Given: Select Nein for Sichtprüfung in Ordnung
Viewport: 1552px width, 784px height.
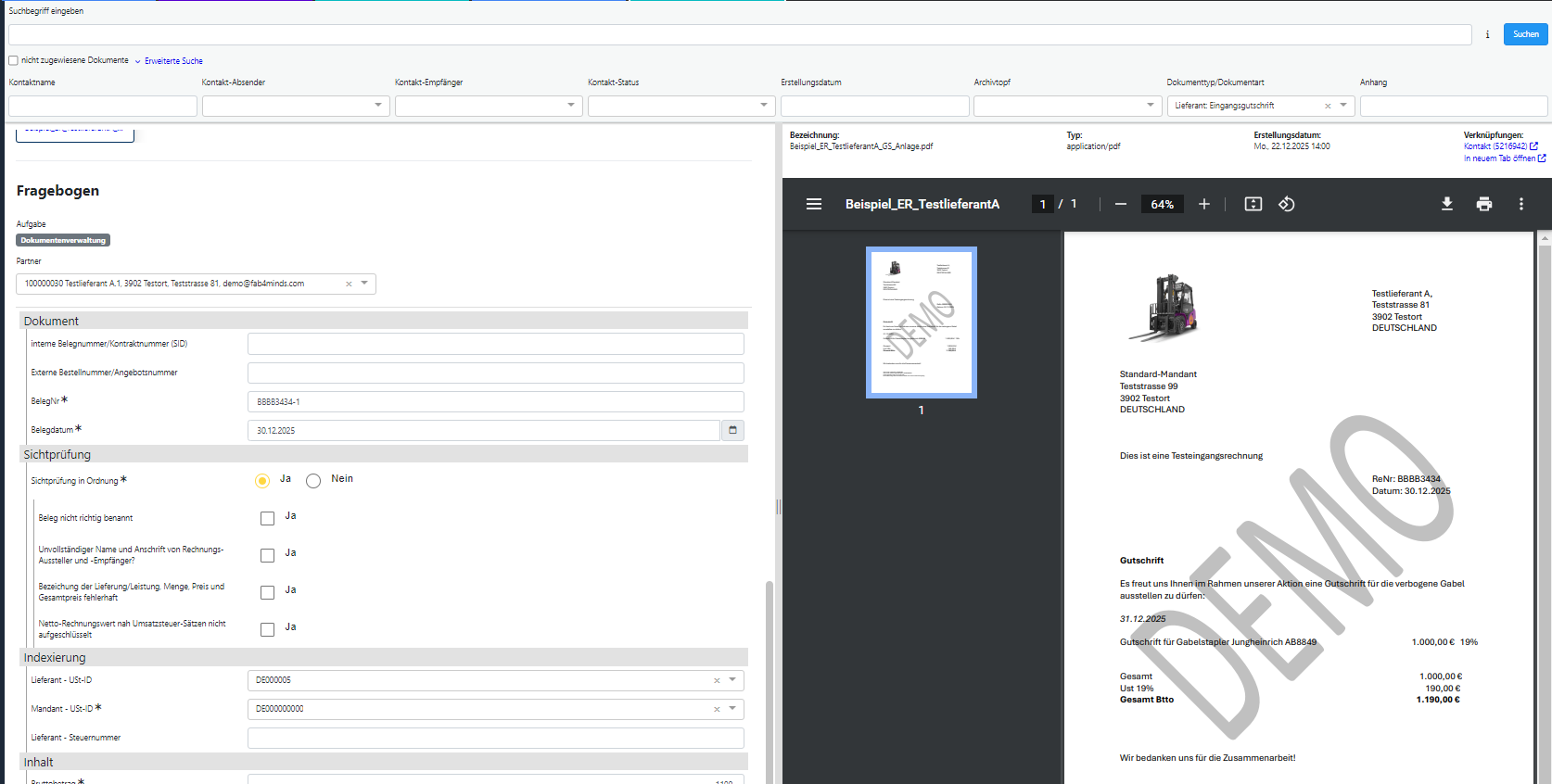Looking at the screenshot, I should tap(313, 480).
